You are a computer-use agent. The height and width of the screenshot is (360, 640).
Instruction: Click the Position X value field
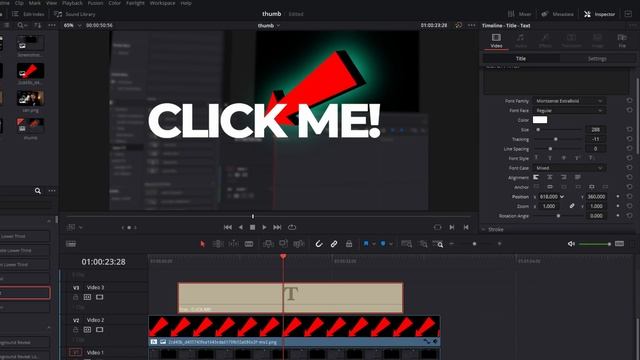(550, 197)
